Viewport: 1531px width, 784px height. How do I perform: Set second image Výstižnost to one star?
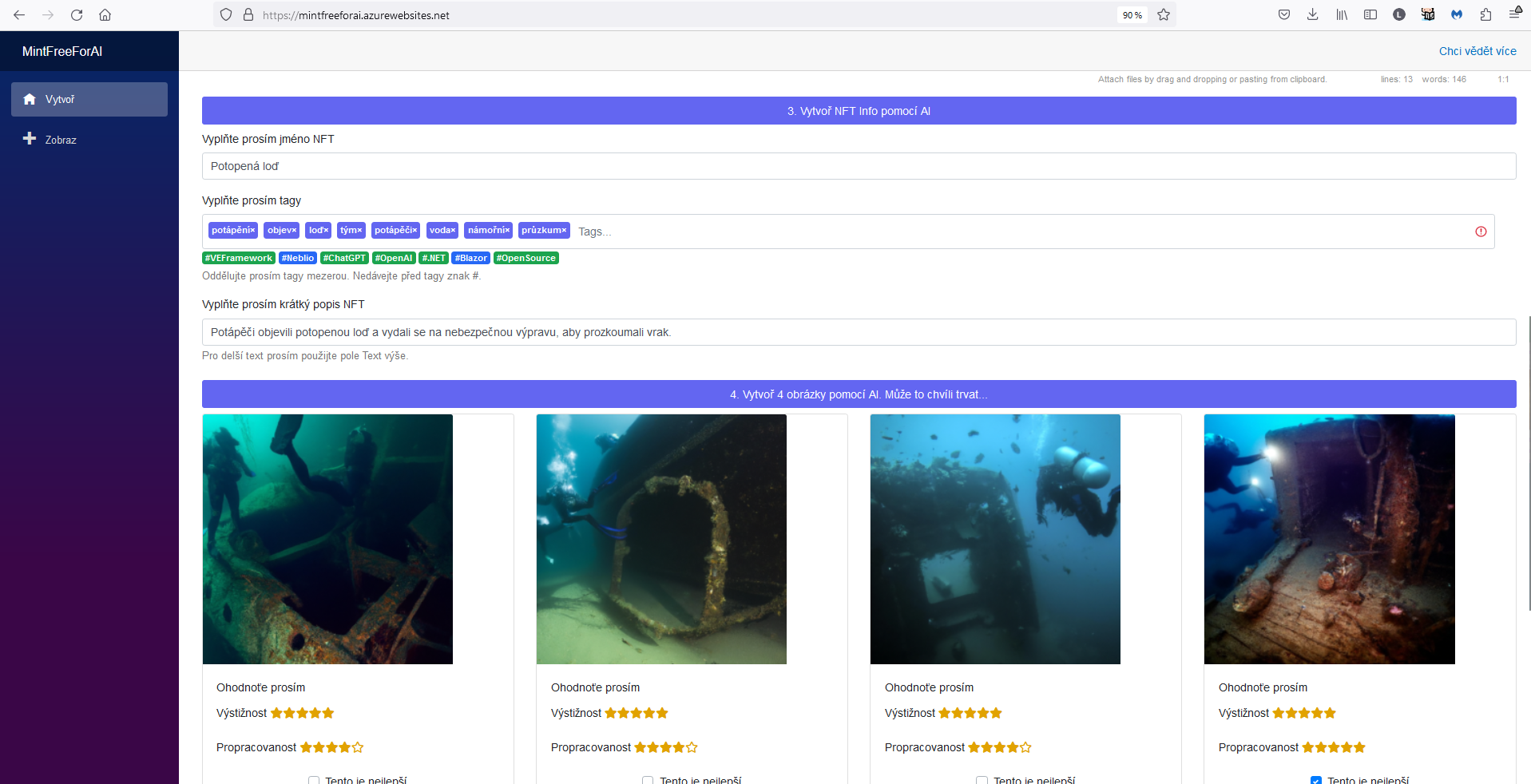[x=611, y=713]
